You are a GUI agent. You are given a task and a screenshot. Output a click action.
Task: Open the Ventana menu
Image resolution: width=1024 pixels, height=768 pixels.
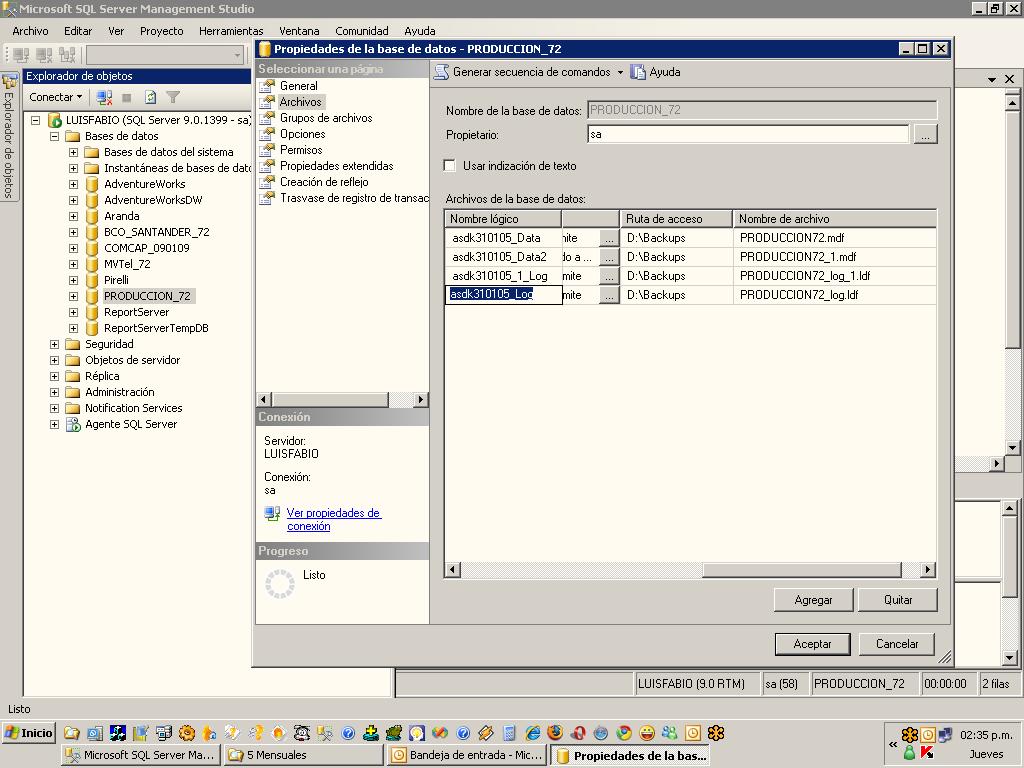(299, 31)
